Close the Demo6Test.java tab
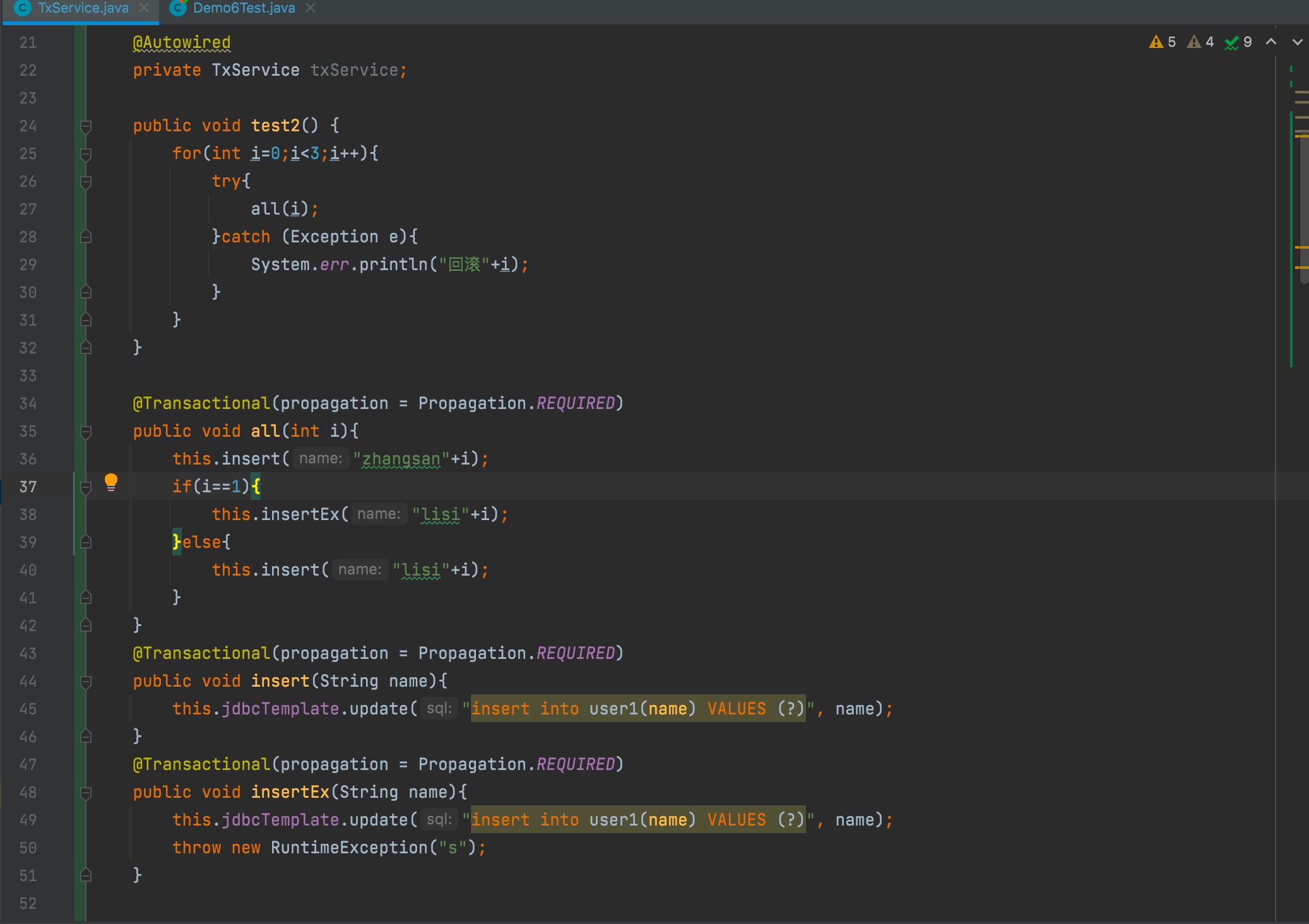Screen dimensions: 1309x924 coord(310,8)
